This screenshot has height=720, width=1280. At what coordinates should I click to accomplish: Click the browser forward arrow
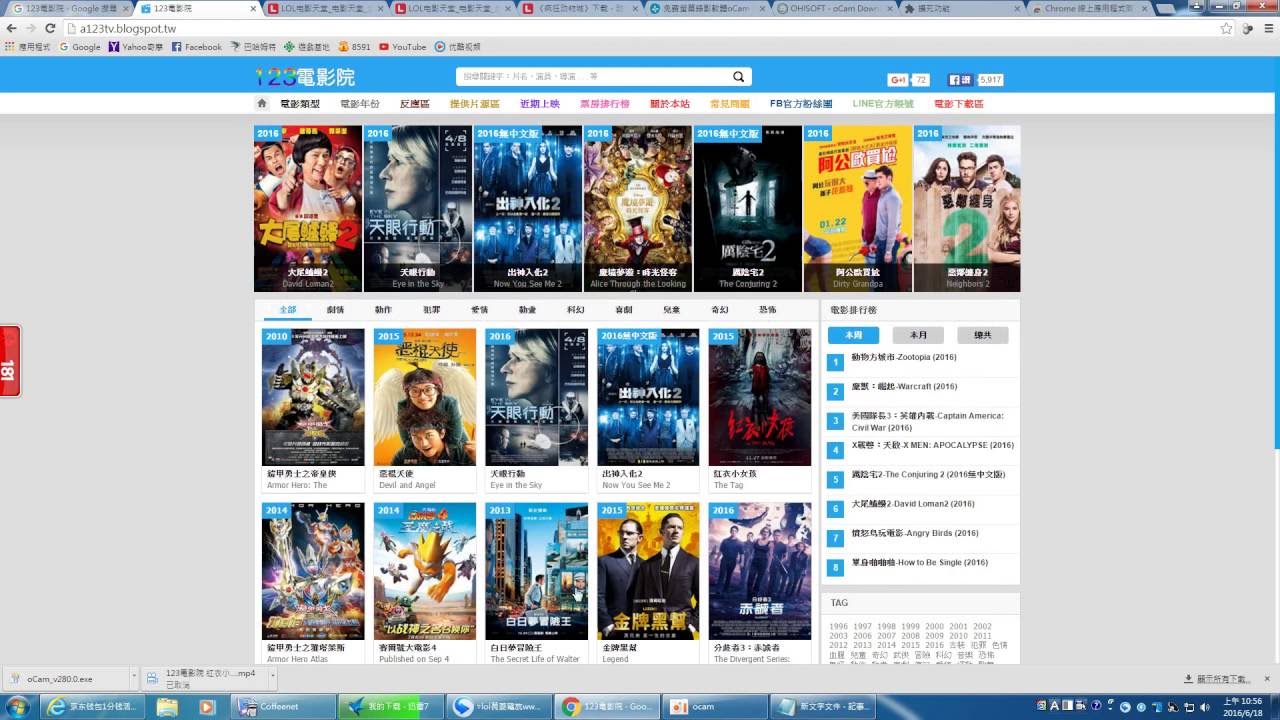pos(31,28)
